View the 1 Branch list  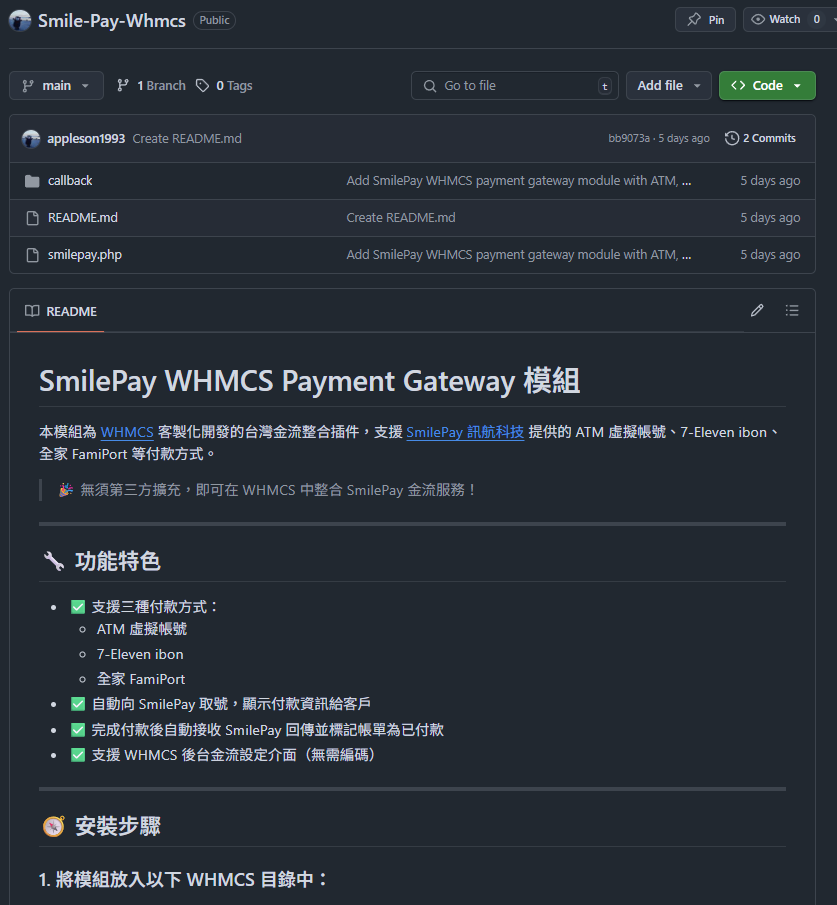click(151, 86)
